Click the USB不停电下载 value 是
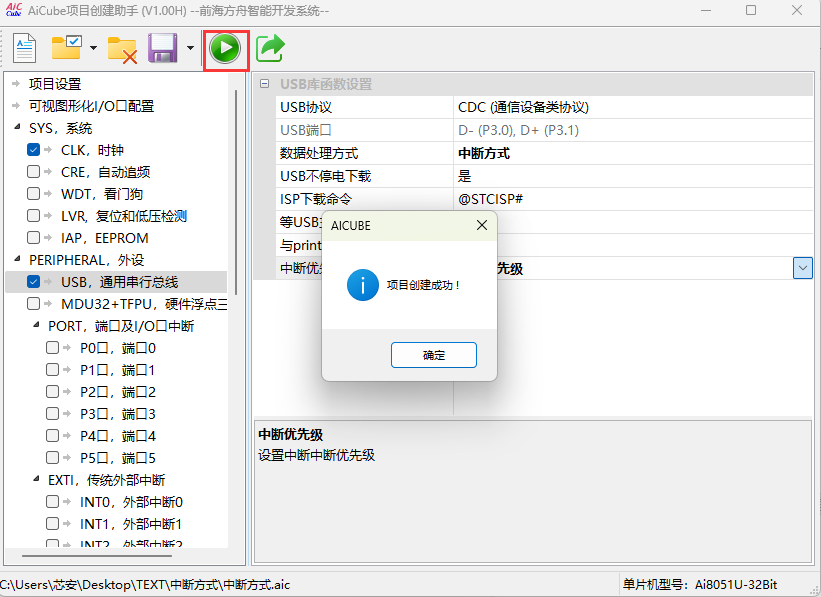821x597 pixels. click(464, 176)
